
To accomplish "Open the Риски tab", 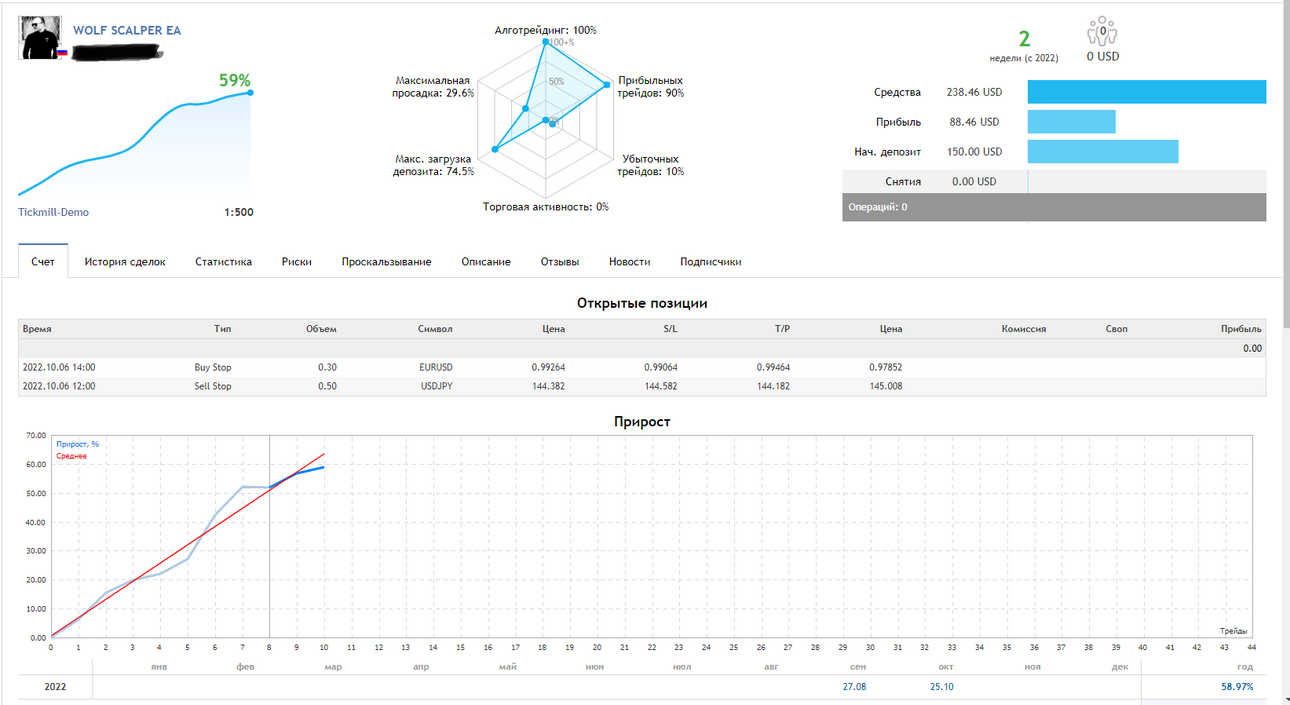I will [297, 261].
